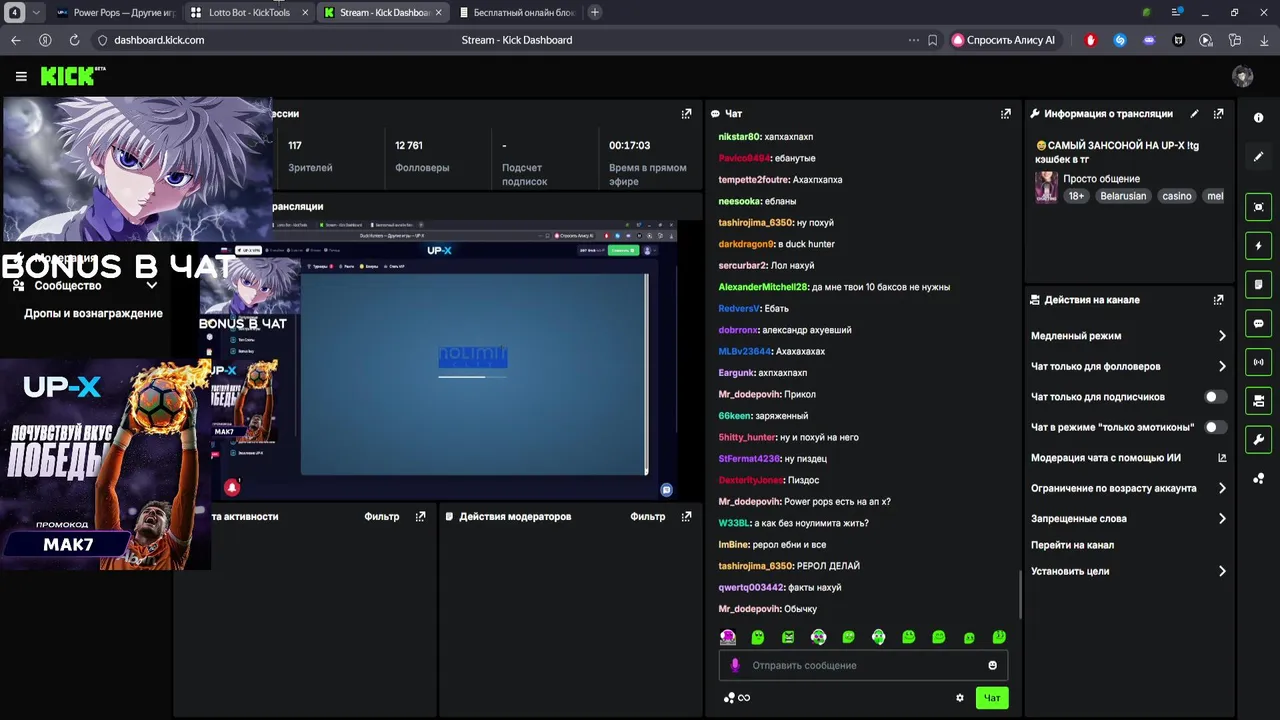Expand Ограничение по возрасту аккаунта

1222,489
